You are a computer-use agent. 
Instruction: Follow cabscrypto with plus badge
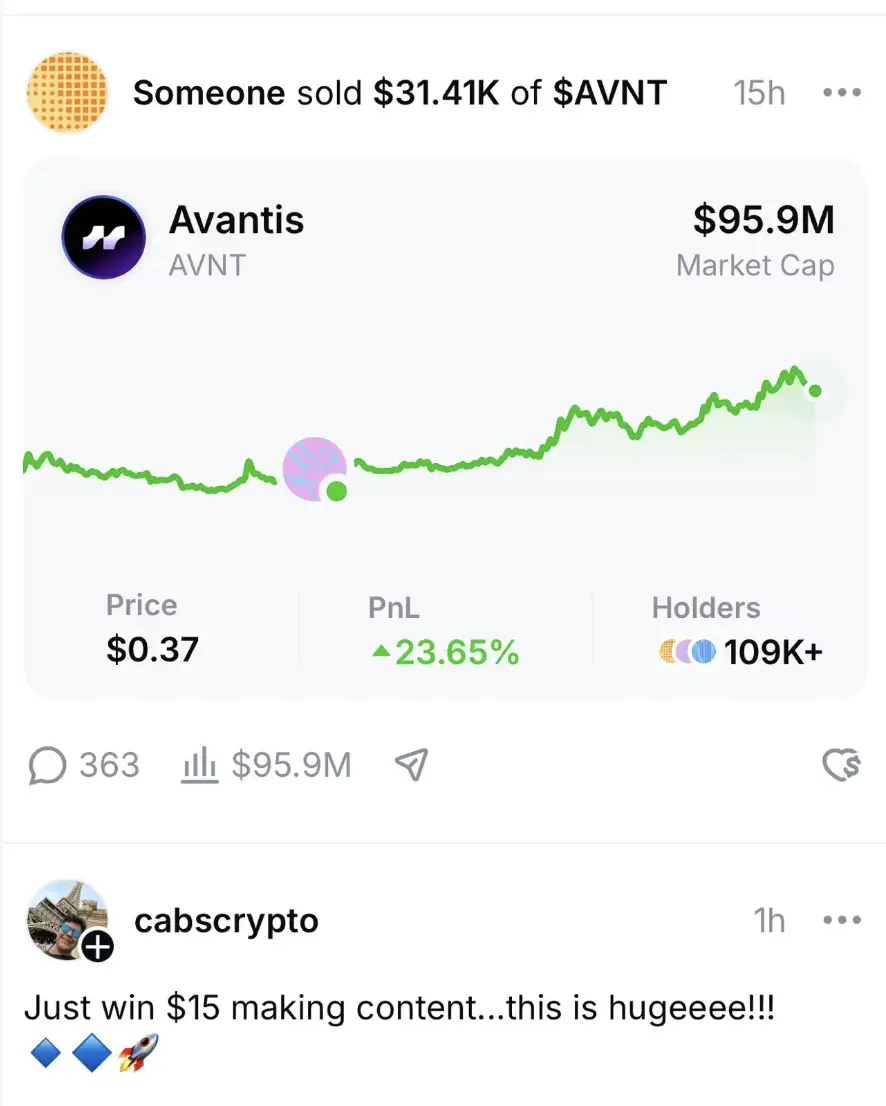click(98, 947)
